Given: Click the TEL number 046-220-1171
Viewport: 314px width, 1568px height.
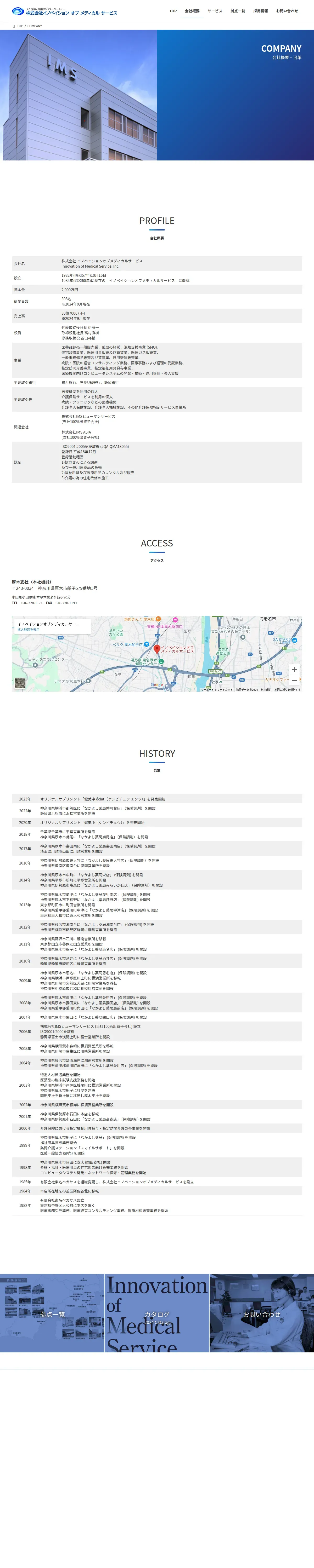Looking at the screenshot, I should [x=32, y=603].
